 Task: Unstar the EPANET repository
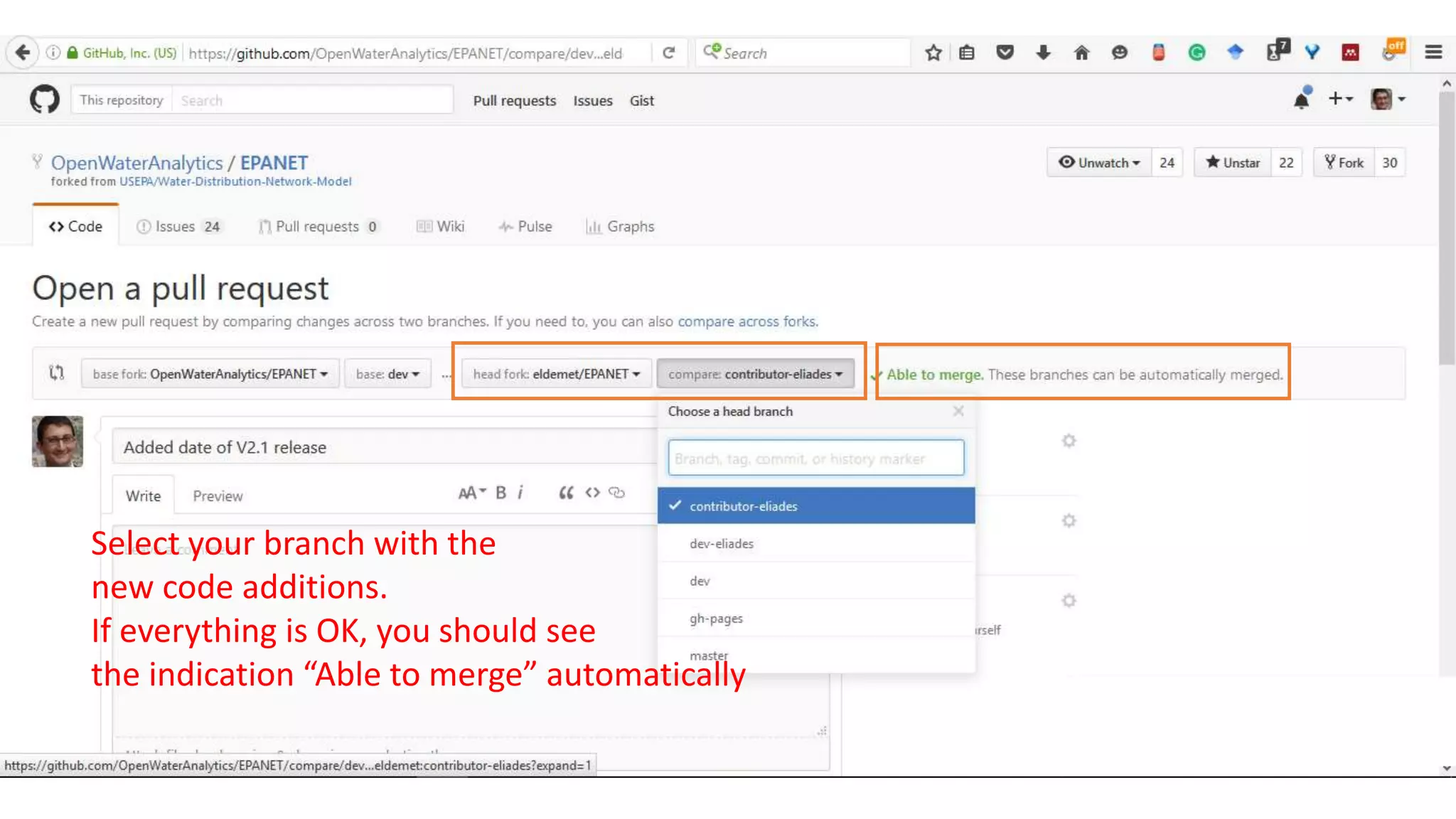1233,163
